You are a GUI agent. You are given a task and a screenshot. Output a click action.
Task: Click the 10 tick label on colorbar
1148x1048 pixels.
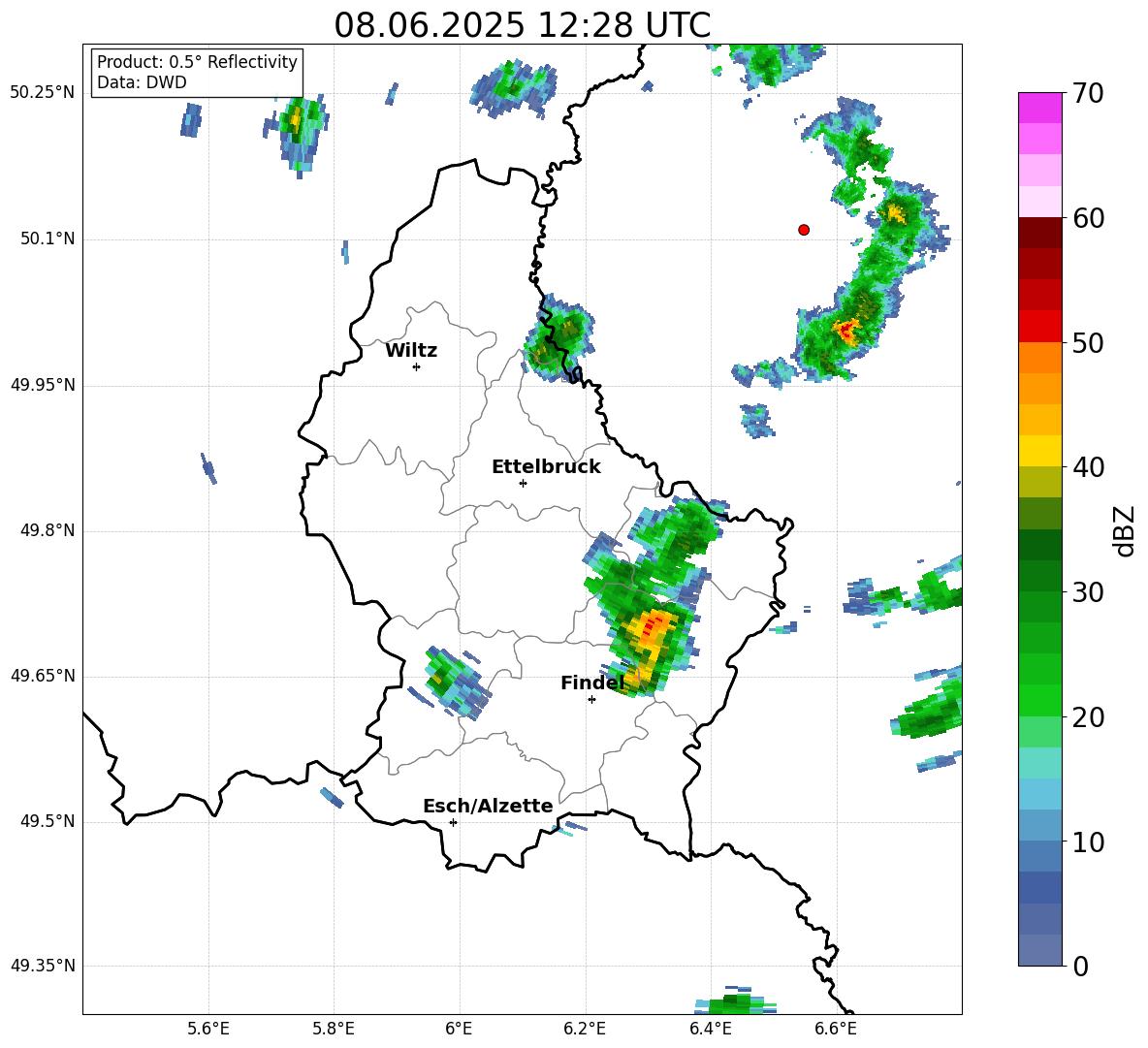click(x=1088, y=842)
